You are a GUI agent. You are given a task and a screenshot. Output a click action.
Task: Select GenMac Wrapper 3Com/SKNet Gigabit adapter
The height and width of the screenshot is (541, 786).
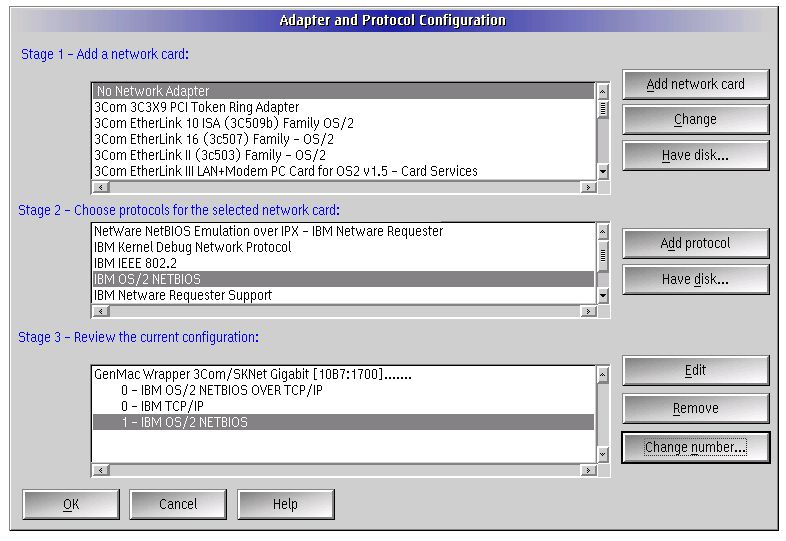[x=343, y=375]
